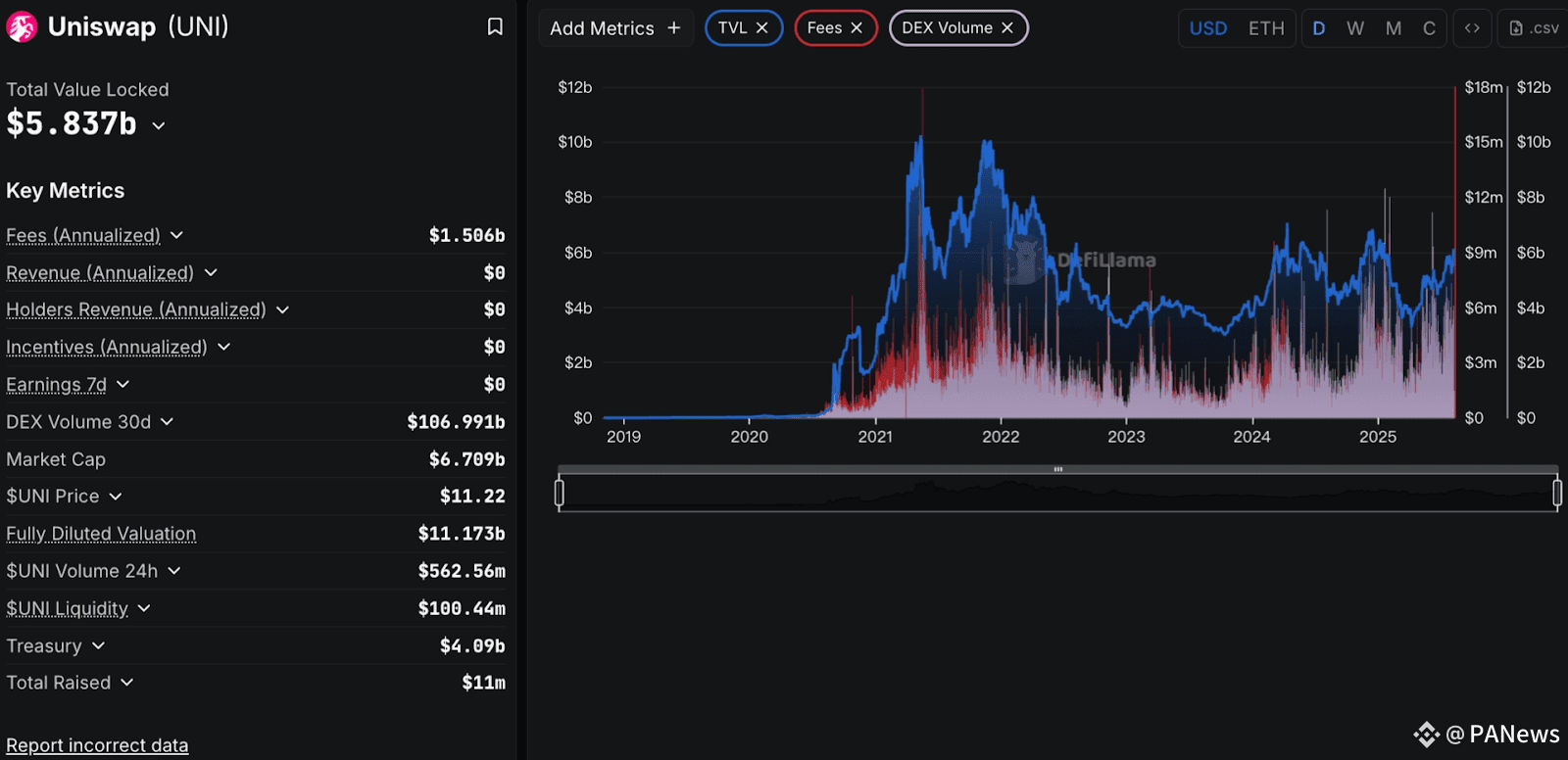Select monthly (M) chart interval
The height and width of the screenshot is (760, 1568).
[1394, 28]
